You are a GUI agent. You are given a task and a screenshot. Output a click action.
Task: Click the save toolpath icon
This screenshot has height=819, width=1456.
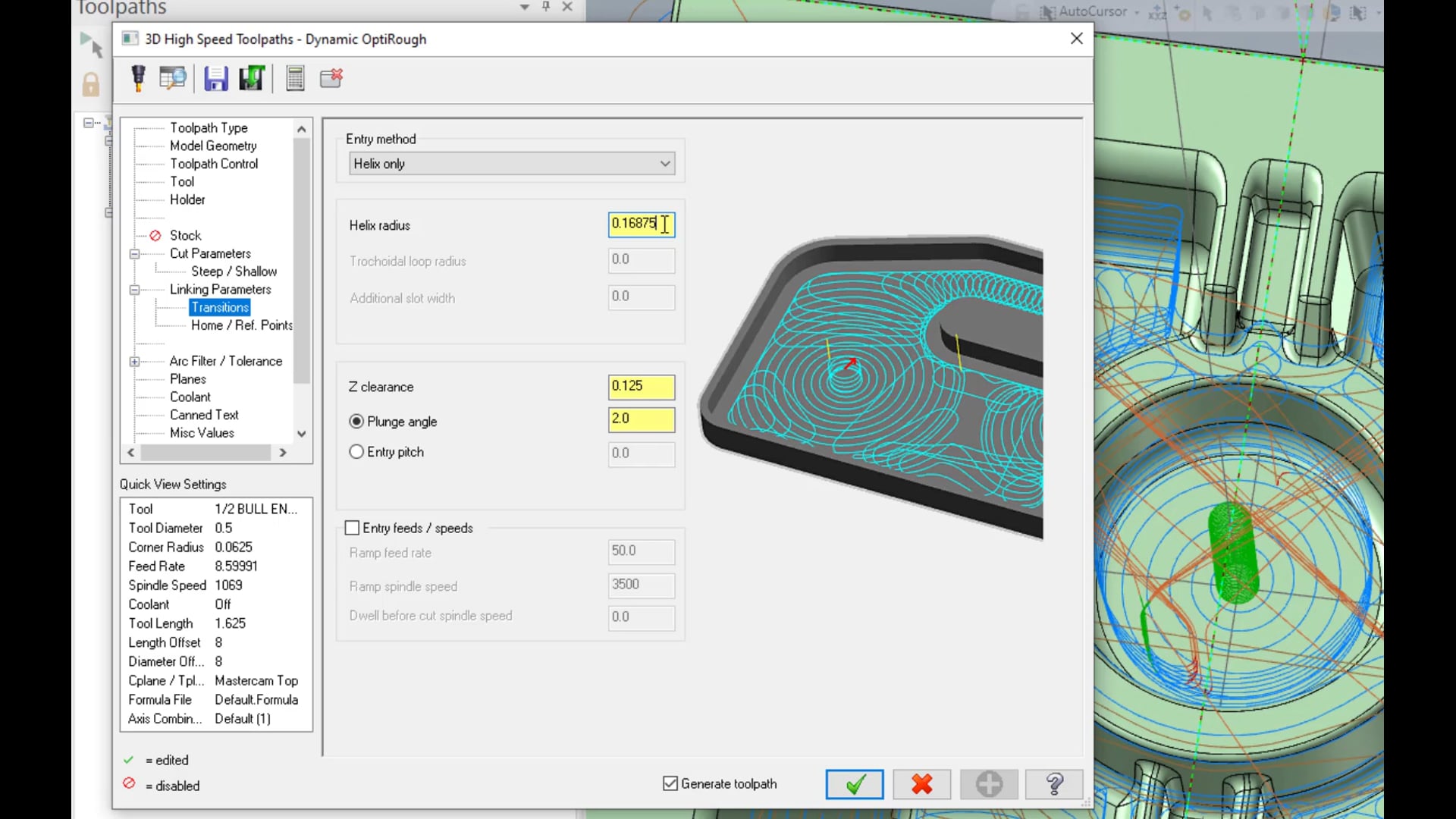pyautogui.click(x=216, y=77)
